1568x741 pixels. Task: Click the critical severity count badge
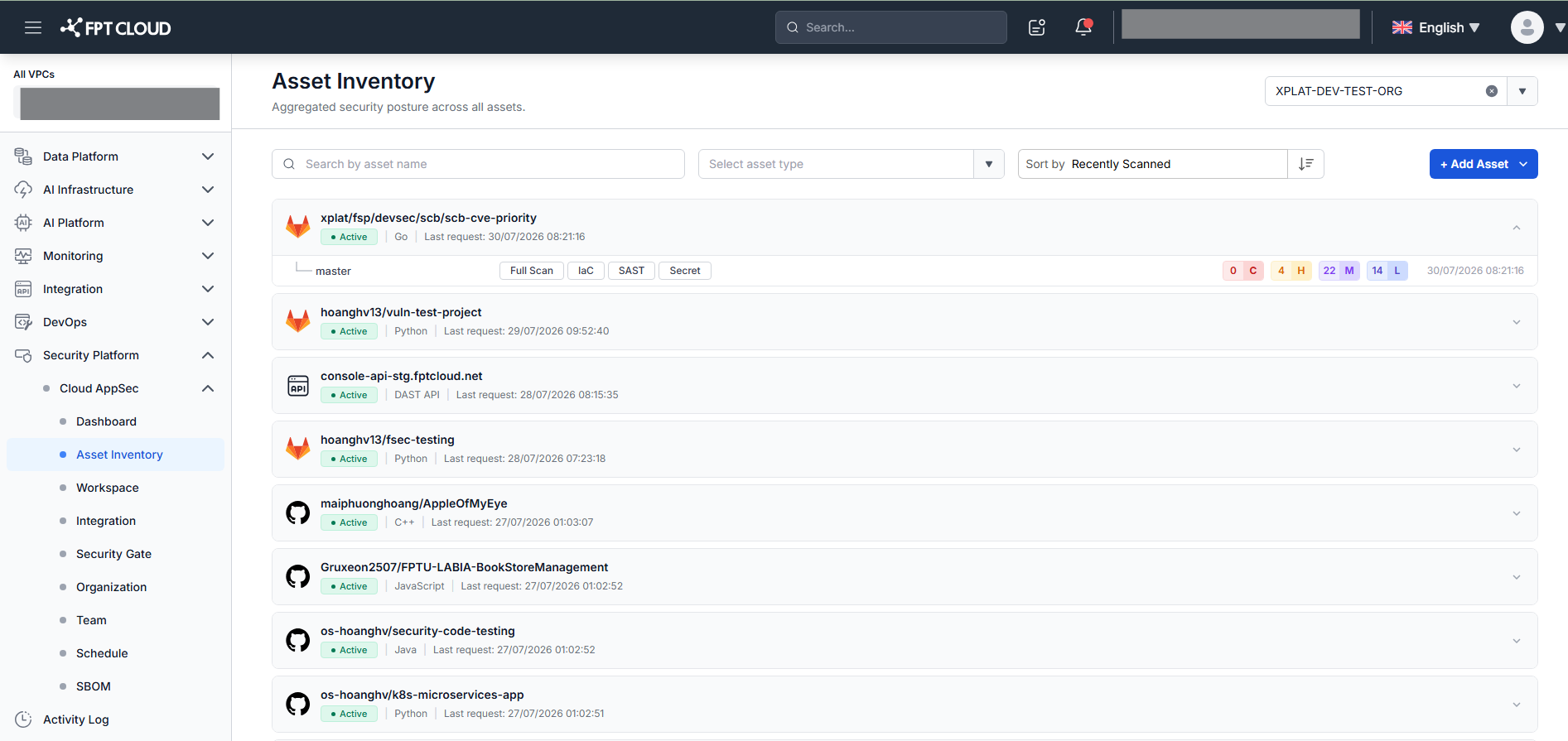pyautogui.click(x=1243, y=271)
